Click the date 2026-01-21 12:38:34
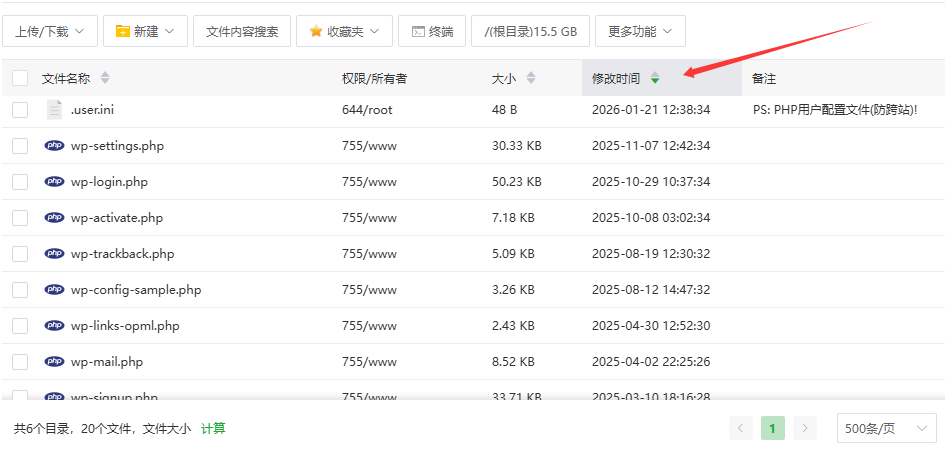 (651, 110)
